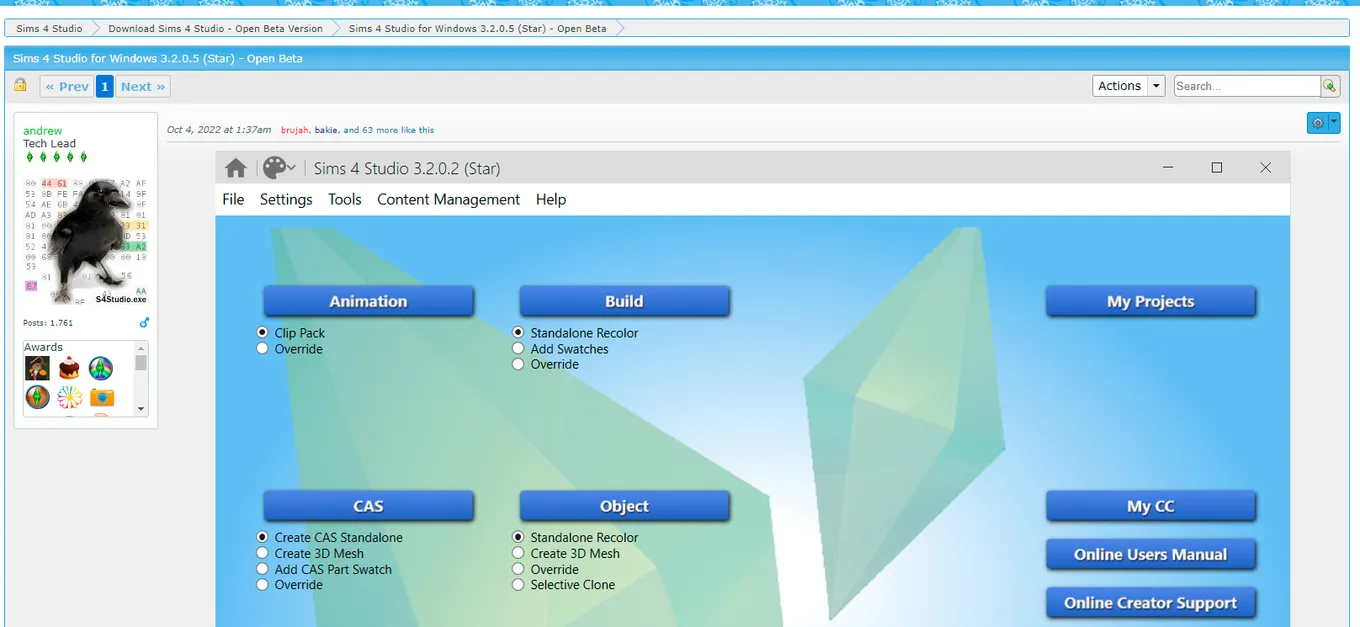Click the Object button

624,506
